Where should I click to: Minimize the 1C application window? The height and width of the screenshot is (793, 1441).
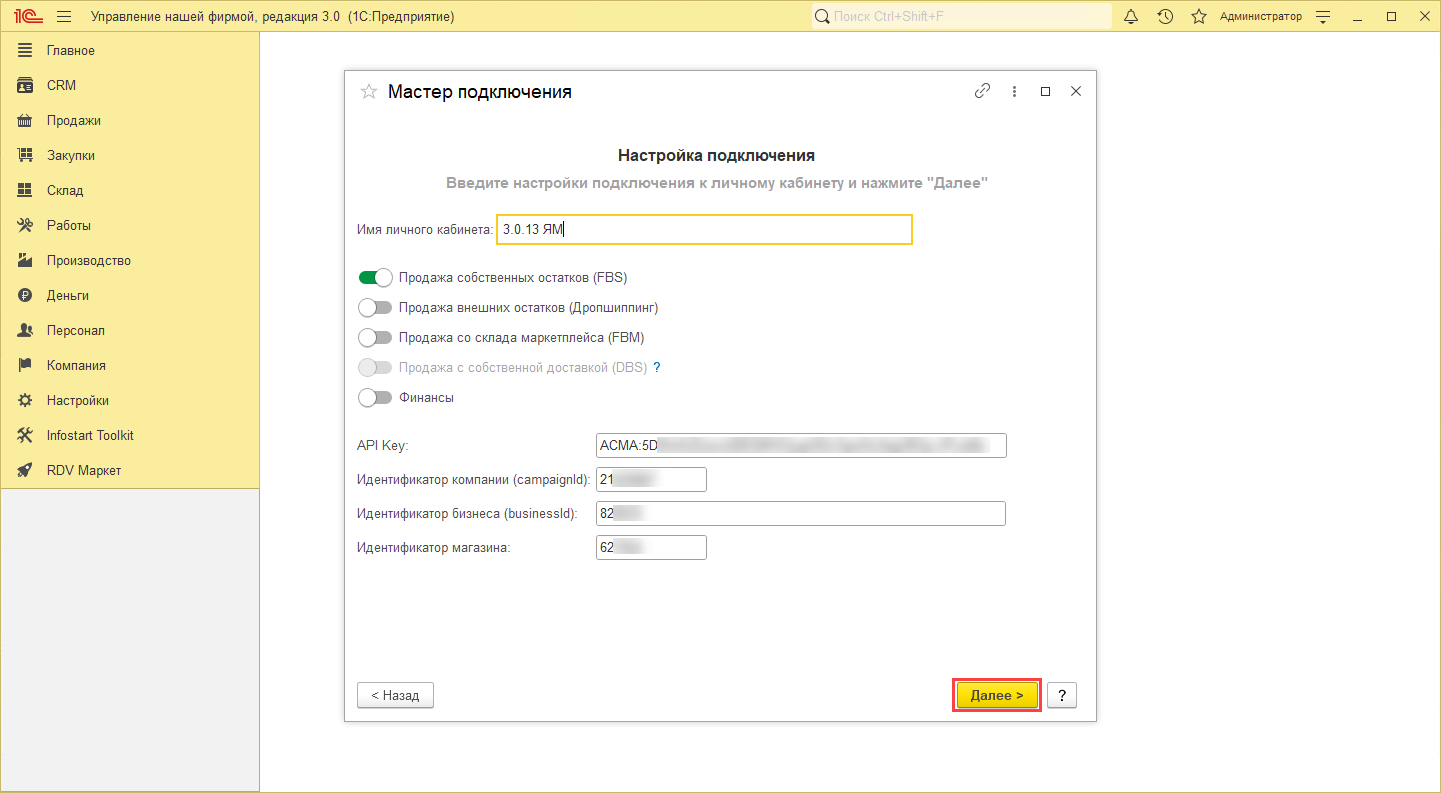coord(1356,16)
